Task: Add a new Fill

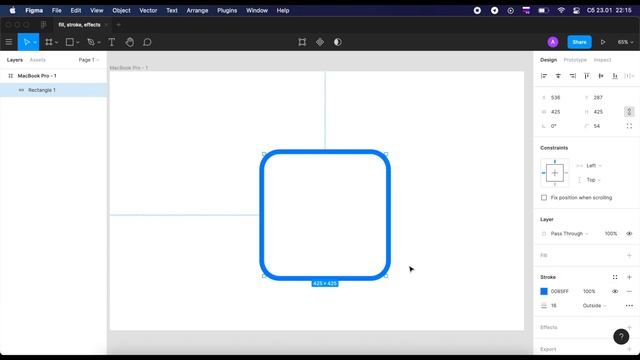Action: [629, 256]
